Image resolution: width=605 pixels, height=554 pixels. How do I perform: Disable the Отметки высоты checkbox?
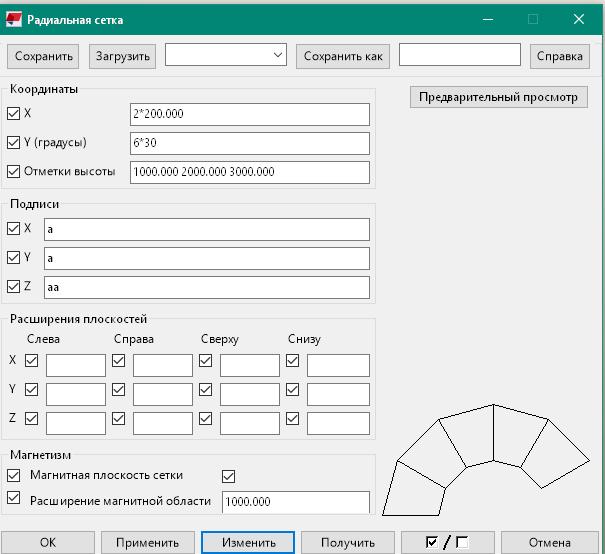coord(14,172)
